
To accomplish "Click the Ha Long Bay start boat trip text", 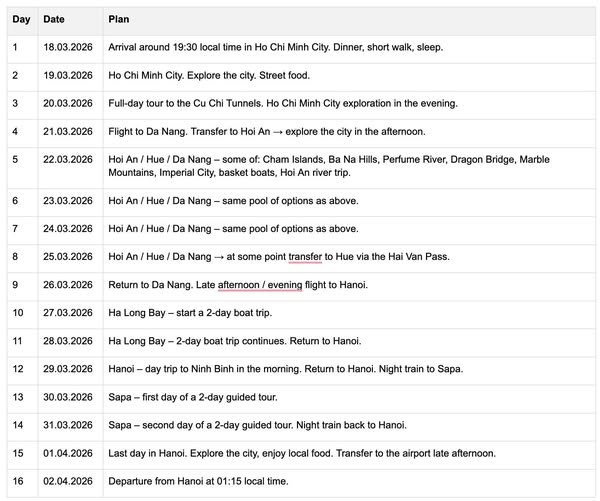I will [x=190, y=313].
